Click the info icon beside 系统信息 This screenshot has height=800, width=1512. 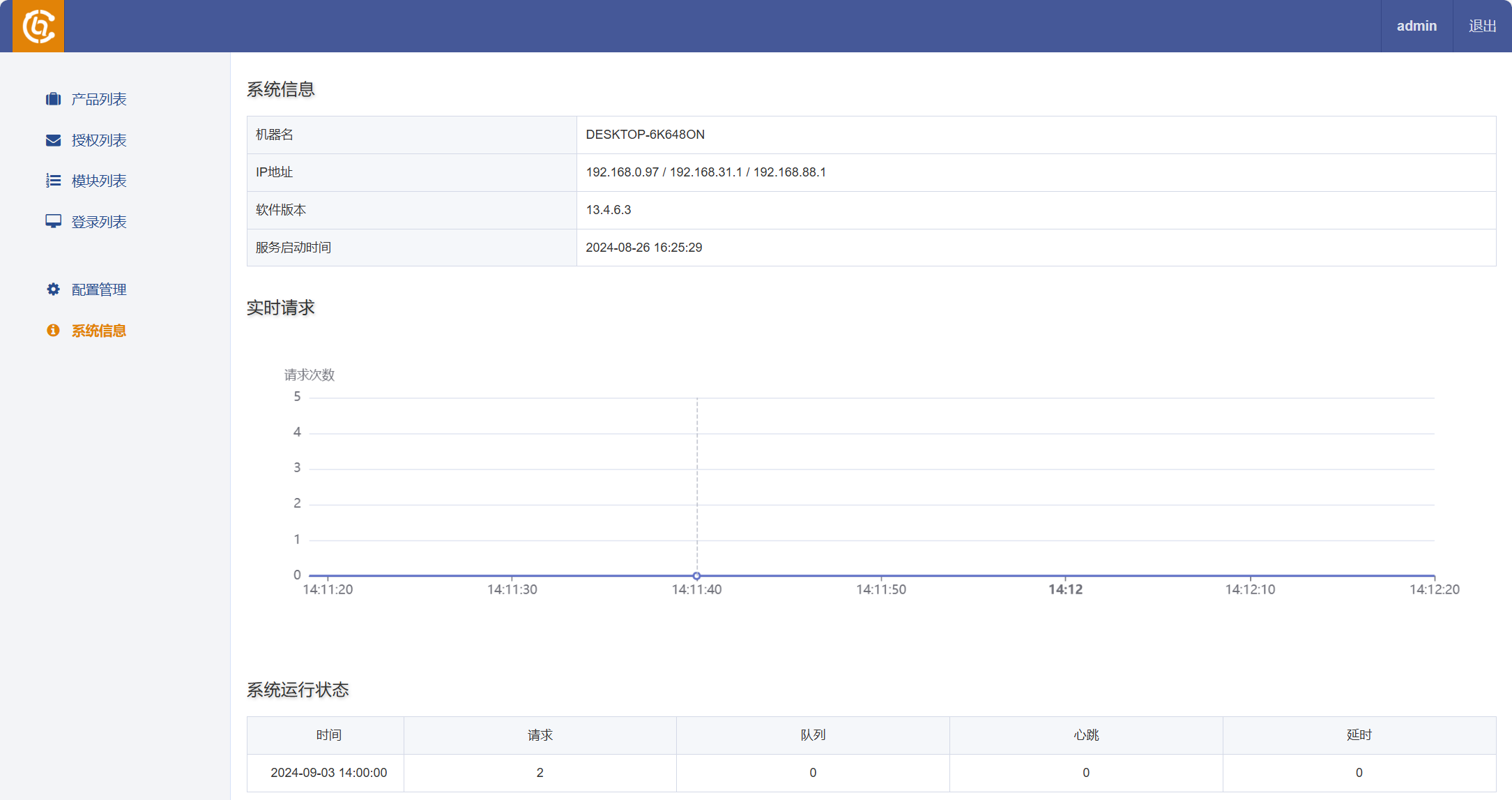(53, 331)
